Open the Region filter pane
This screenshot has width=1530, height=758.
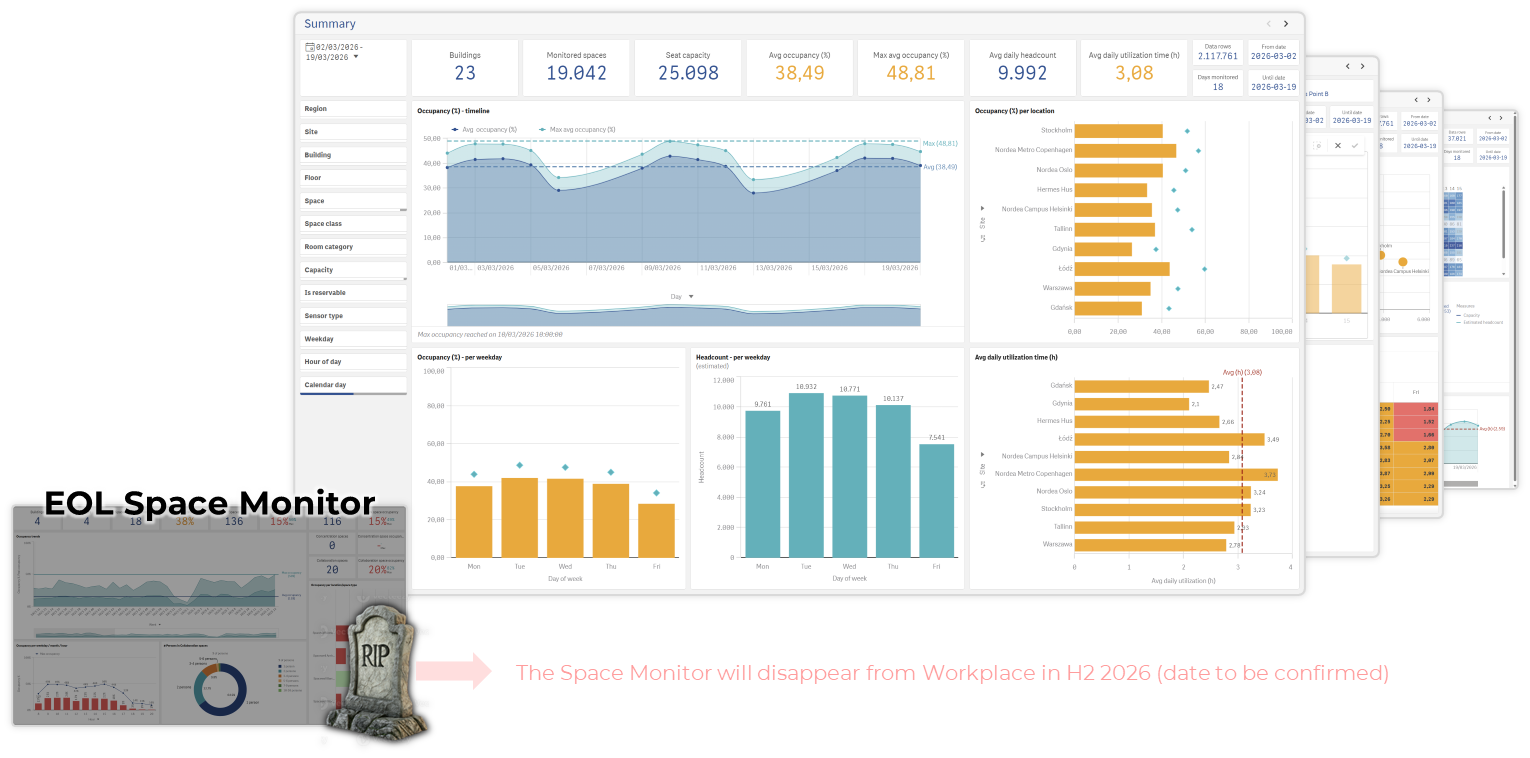click(353, 108)
